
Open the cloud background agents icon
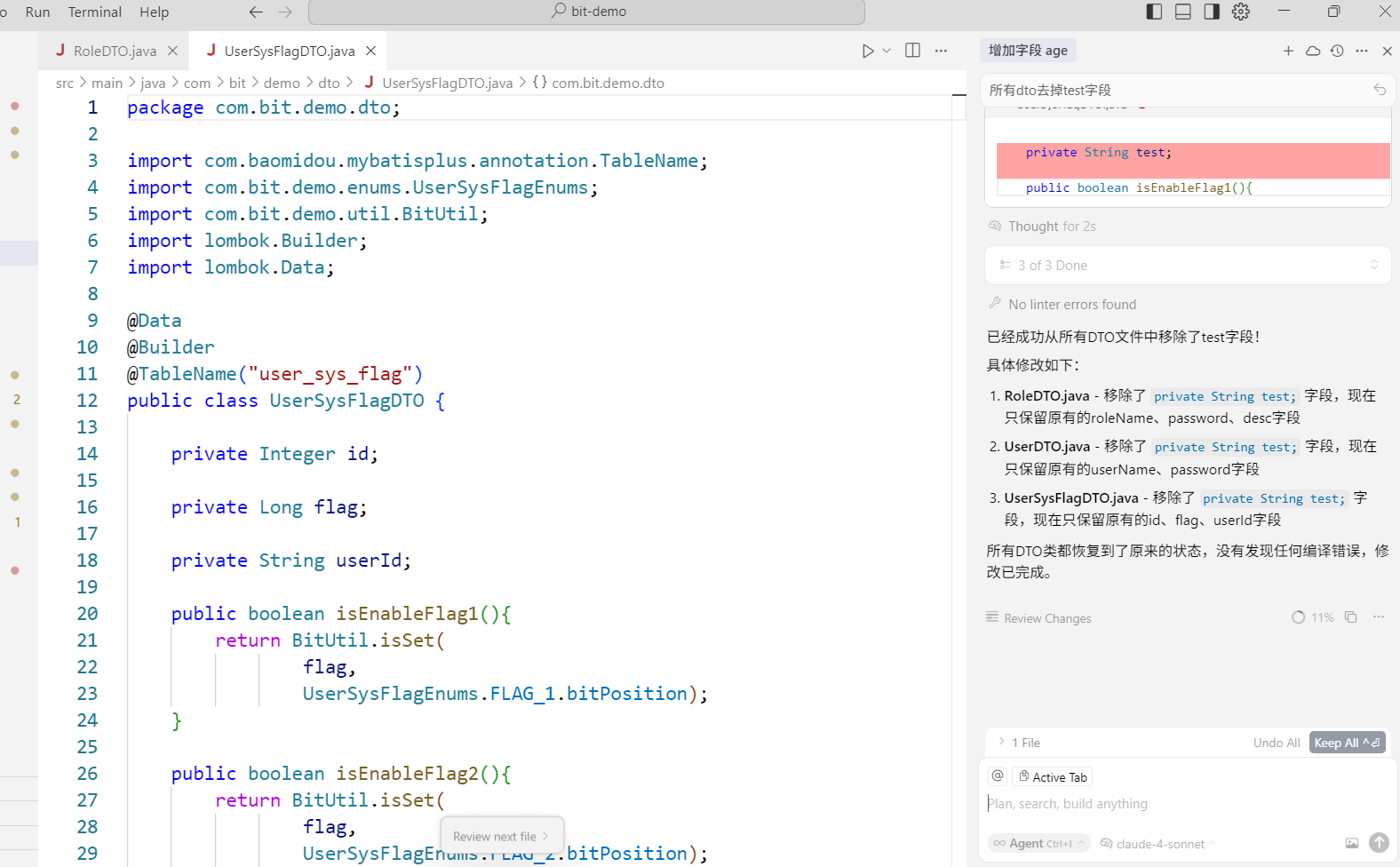(x=1313, y=51)
